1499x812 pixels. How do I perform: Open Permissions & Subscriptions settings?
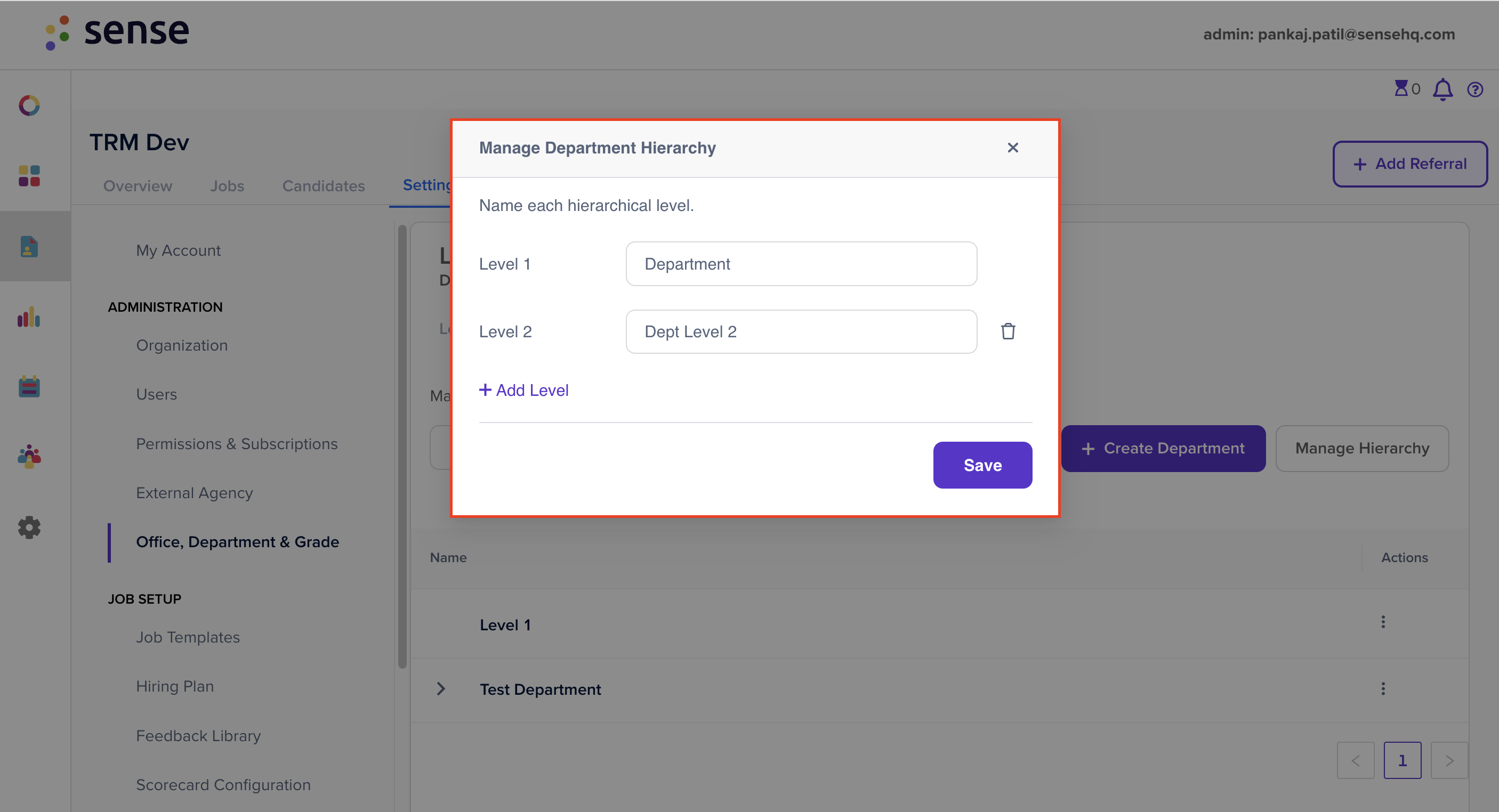tap(237, 443)
